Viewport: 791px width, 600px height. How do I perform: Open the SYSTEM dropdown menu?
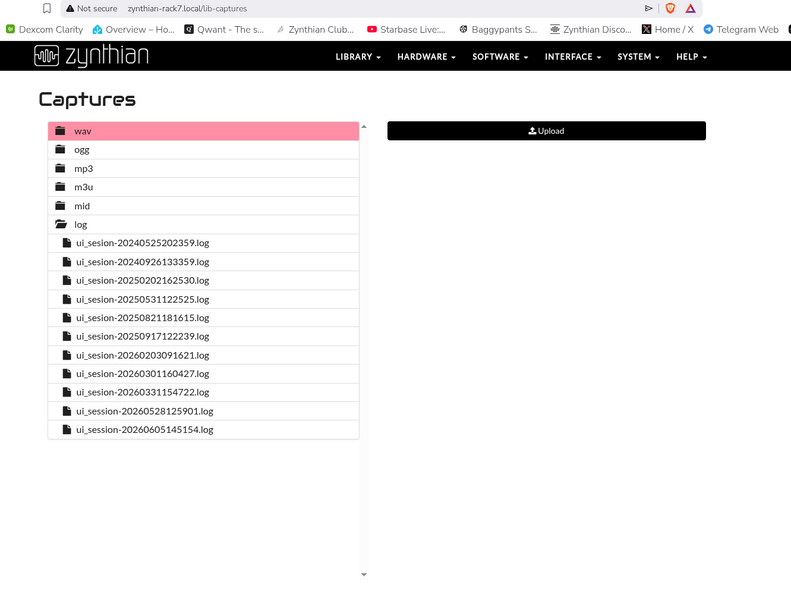point(638,57)
